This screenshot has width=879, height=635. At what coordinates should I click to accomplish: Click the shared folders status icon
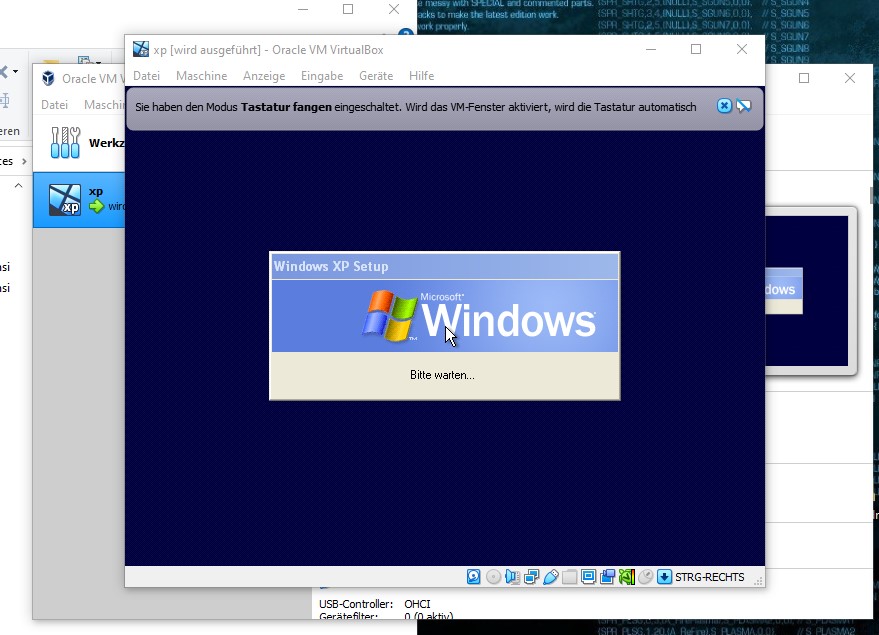pyautogui.click(x=569, y=577)
